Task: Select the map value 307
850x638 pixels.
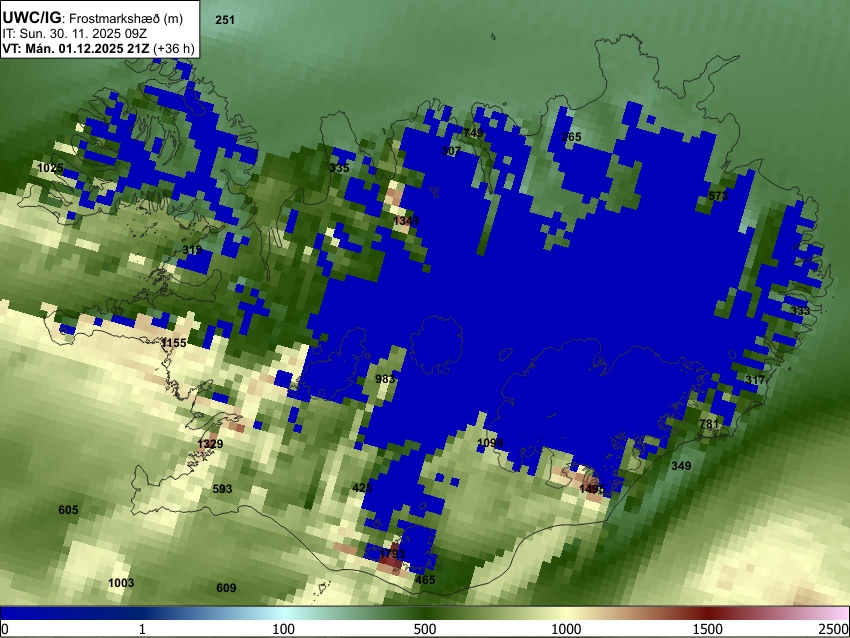Action: point(451,151)
